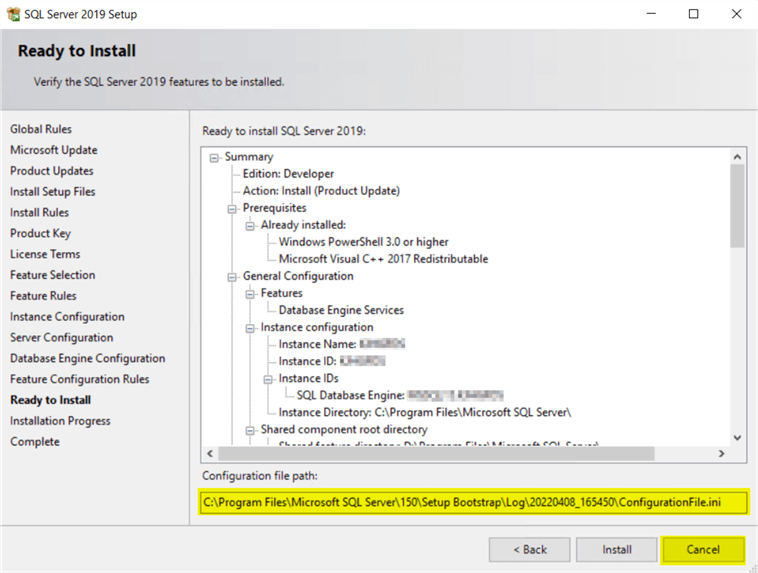This screenshot has width=758, height=573.
Task: Click the SQL Server Setup title bar icon
Action: click(x=13, y=14)
